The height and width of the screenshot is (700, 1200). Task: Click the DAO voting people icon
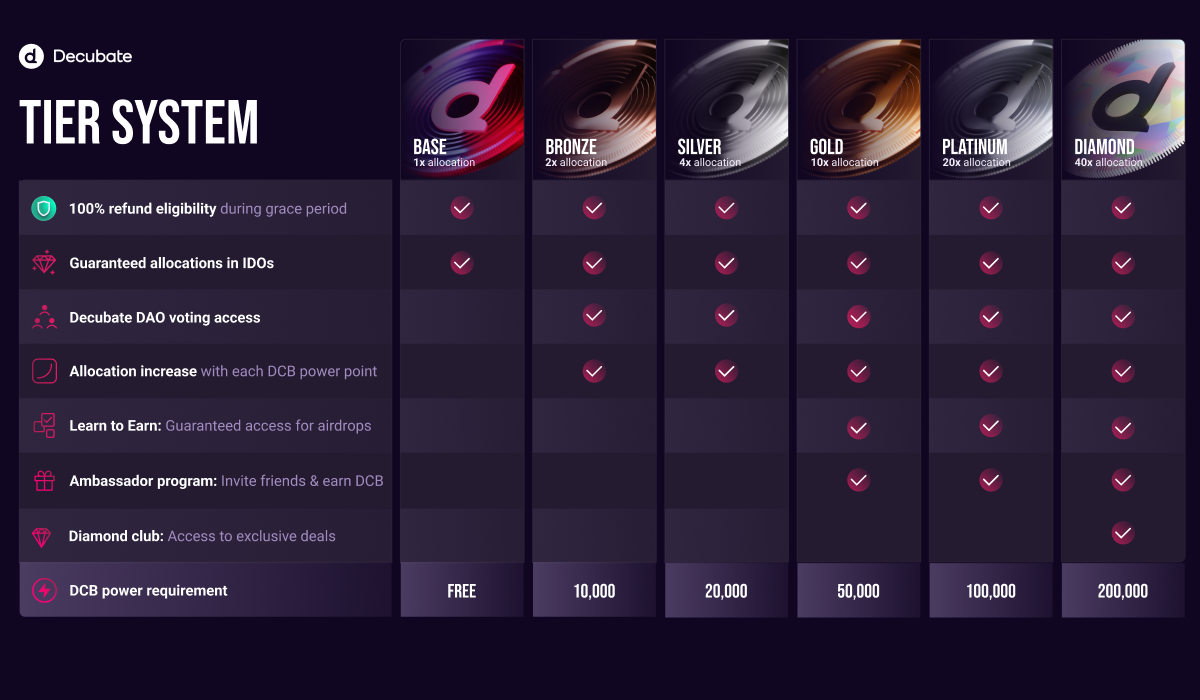[44, 317]
